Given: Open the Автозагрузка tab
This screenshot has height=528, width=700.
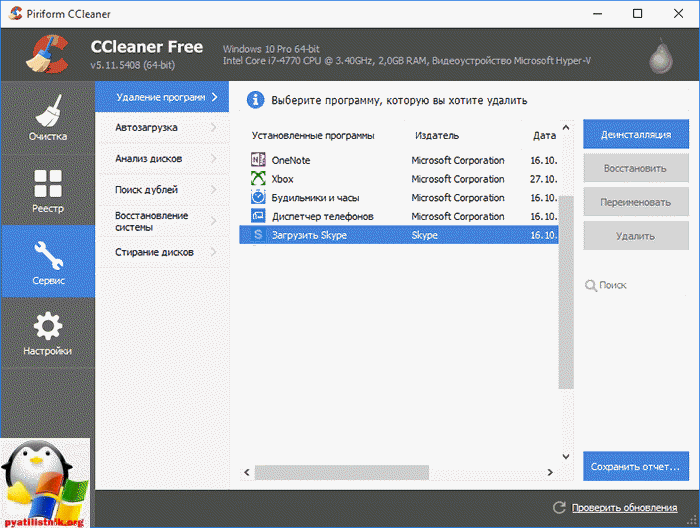Looking at the screenshot, I should tap(162, 128).
